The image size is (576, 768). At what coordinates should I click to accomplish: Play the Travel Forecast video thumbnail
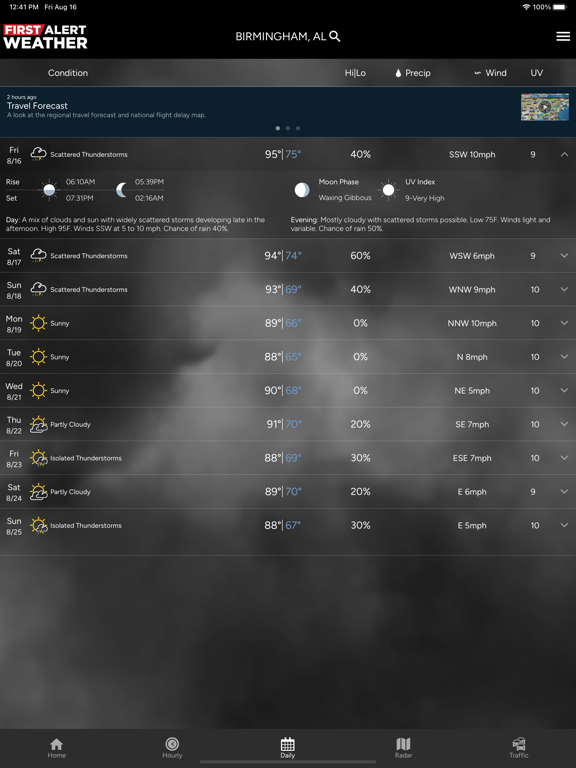545,107
